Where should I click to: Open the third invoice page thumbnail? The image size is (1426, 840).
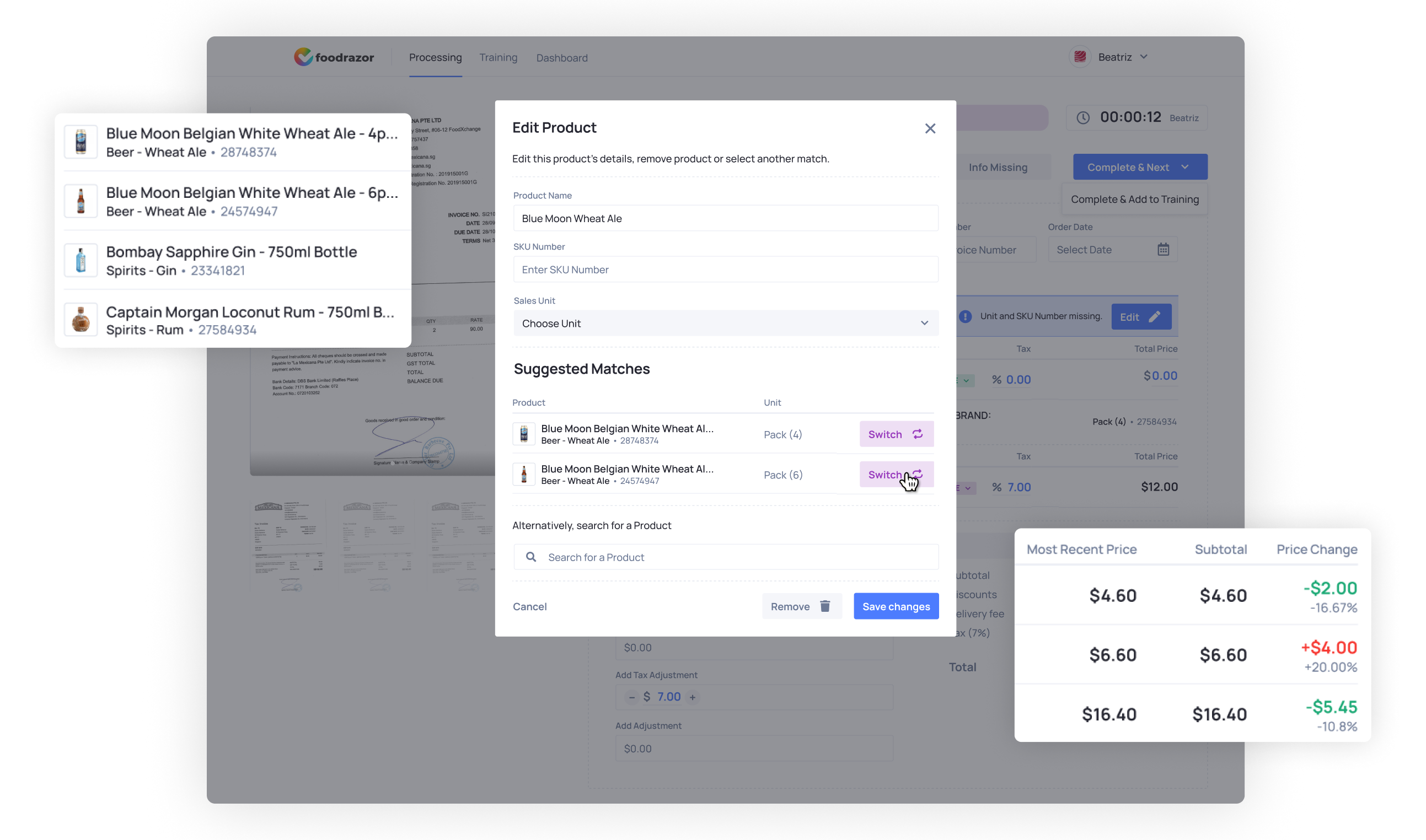[x=462, y=546]
